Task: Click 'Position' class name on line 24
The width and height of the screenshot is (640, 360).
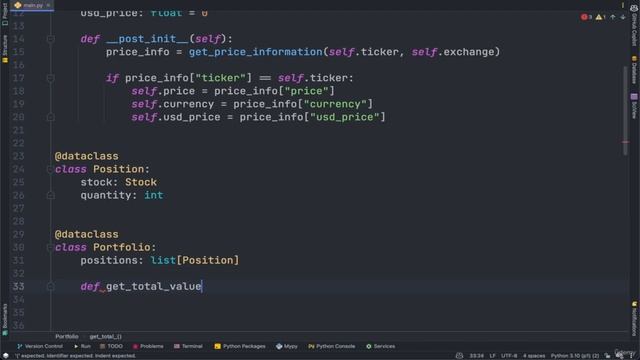Action: [118, 169]
